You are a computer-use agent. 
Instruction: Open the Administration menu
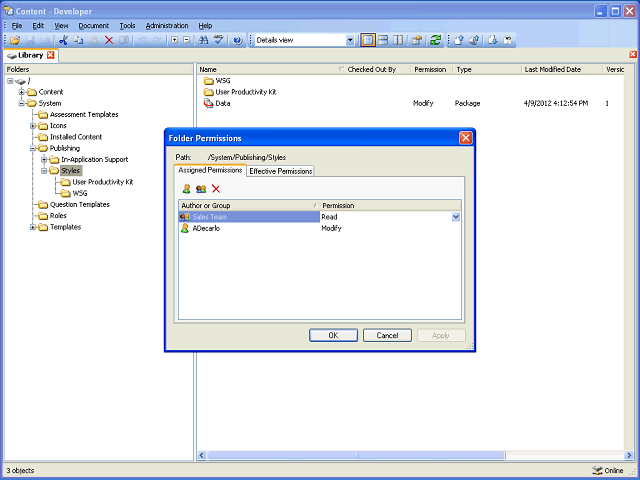(x=167, y=26)
